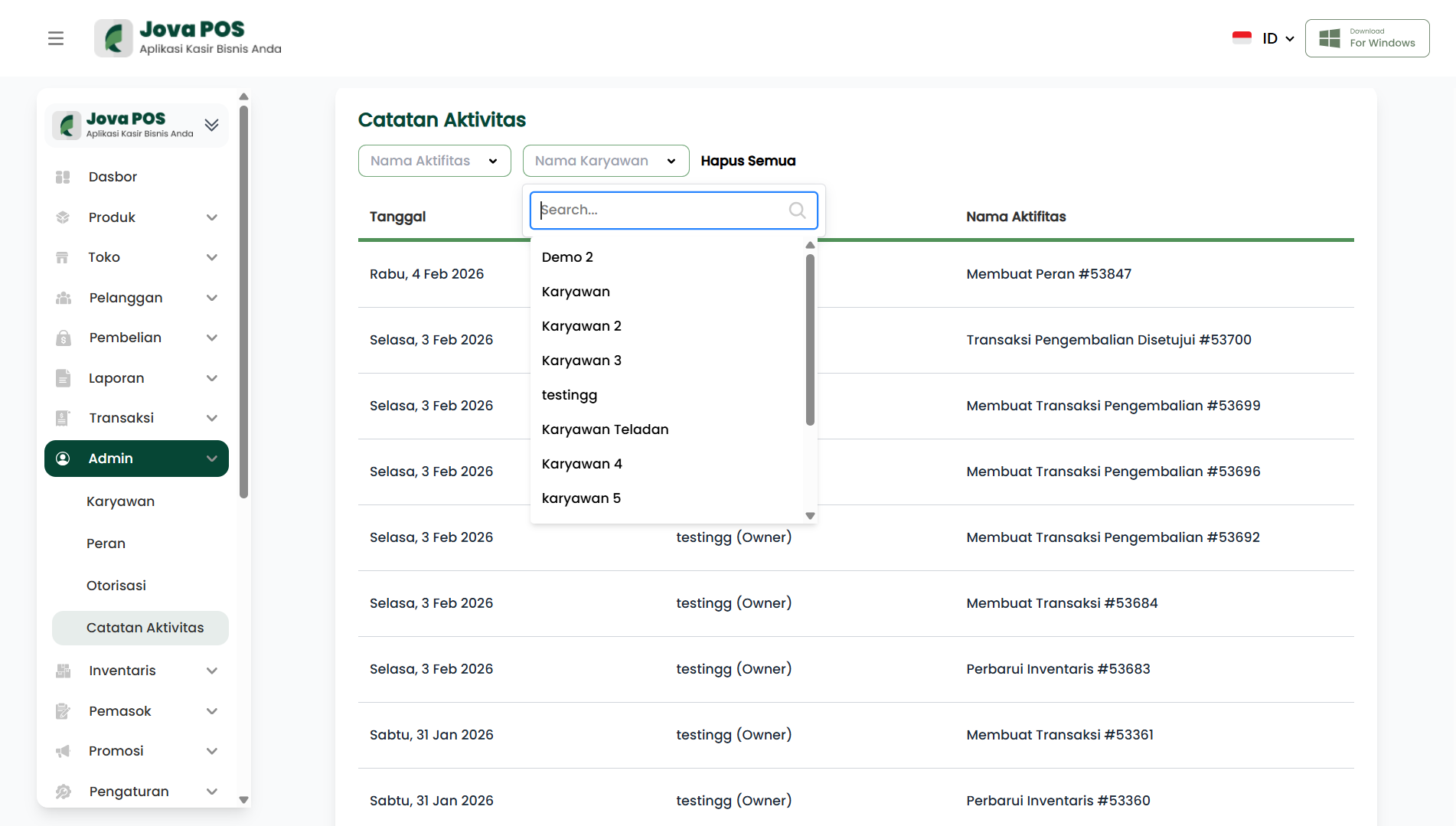
Task: Click the Produk box icon
Action: click(x=63, y=217)
